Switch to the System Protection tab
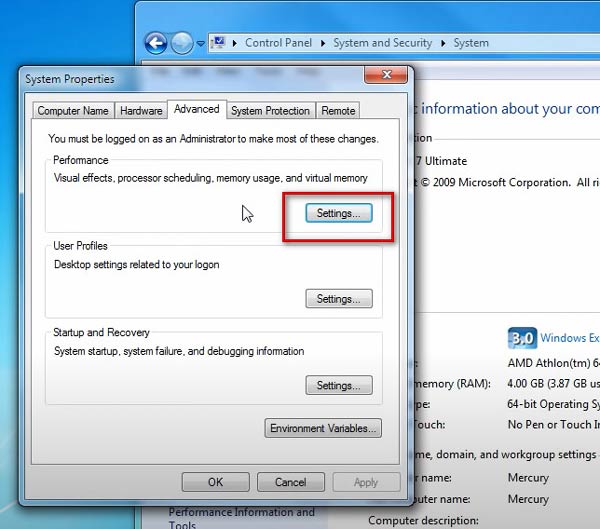Viewport: 600px width, 529px height. point(271,111)
